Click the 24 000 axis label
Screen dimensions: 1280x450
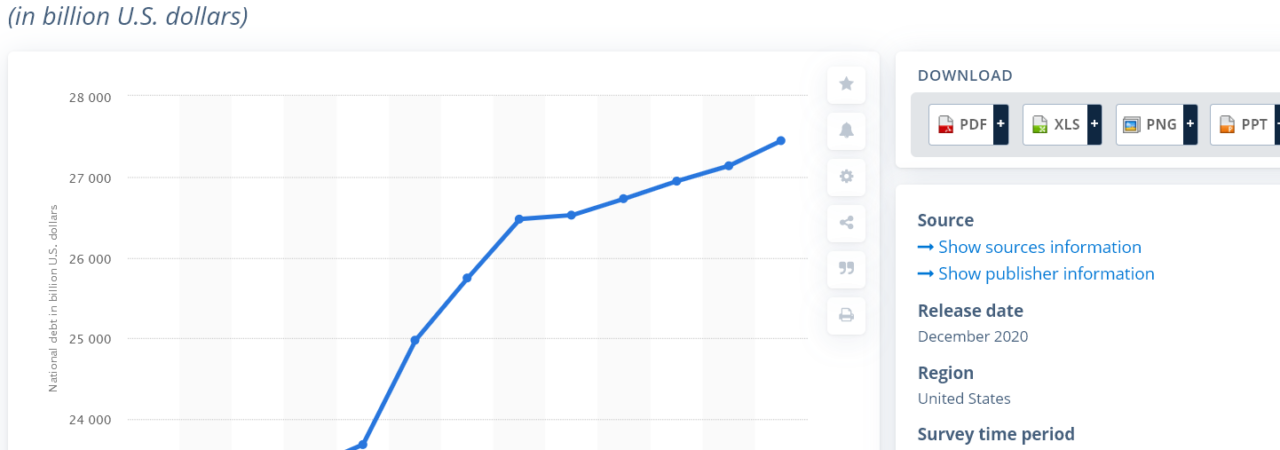[x=90, y=420]
